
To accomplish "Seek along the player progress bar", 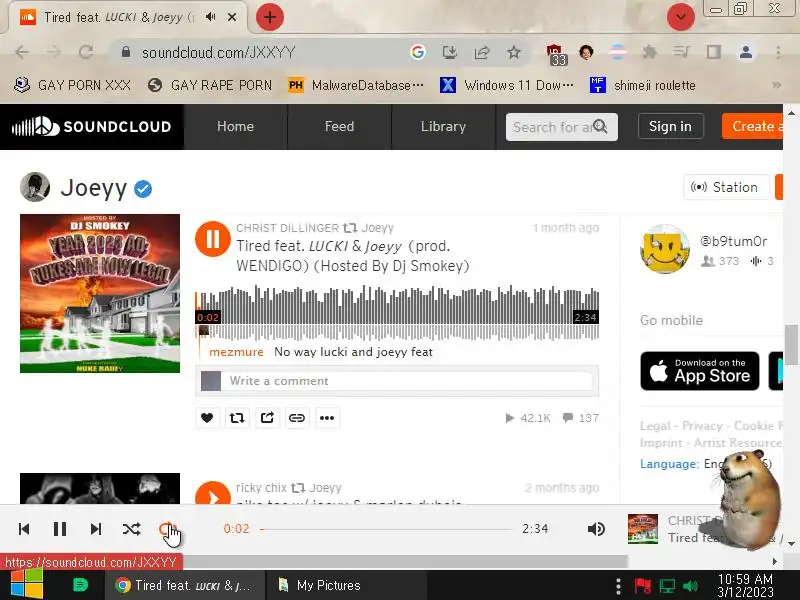I will [x=386, y=529].
